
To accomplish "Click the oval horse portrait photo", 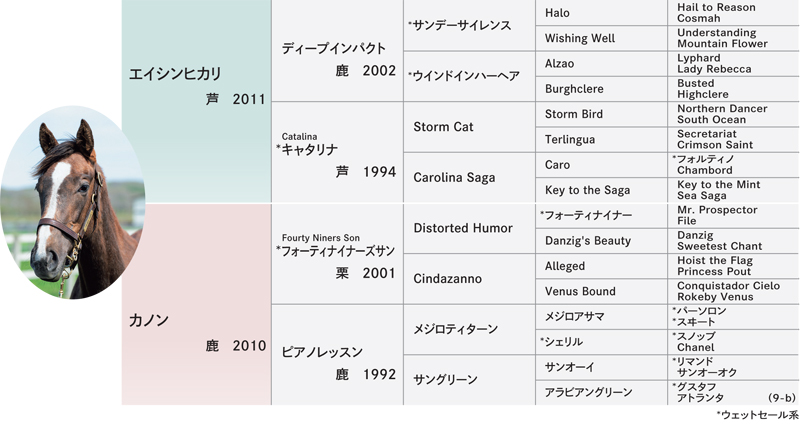I will (x=73, y=203).
